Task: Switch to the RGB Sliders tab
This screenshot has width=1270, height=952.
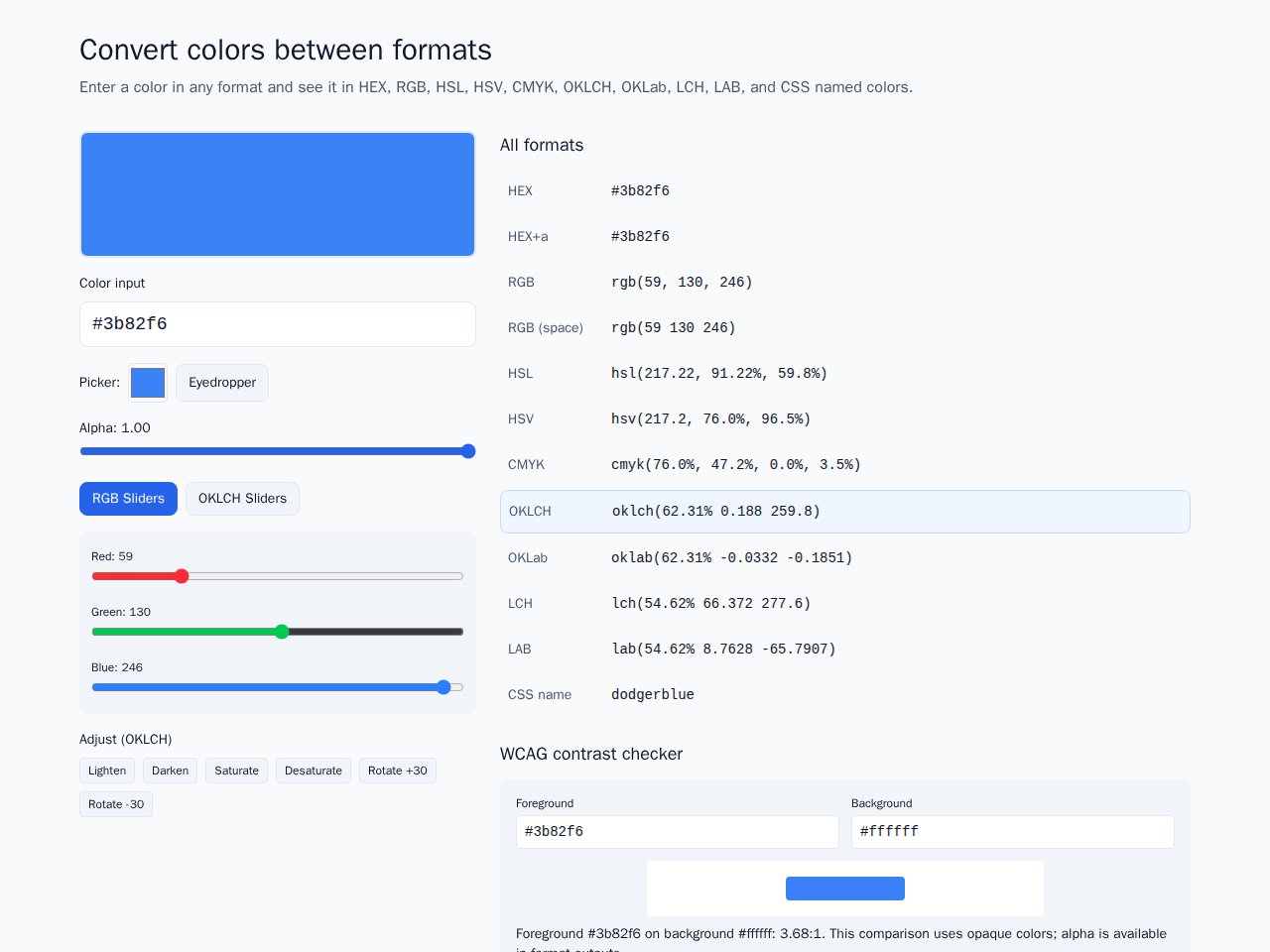Action: 128,499
